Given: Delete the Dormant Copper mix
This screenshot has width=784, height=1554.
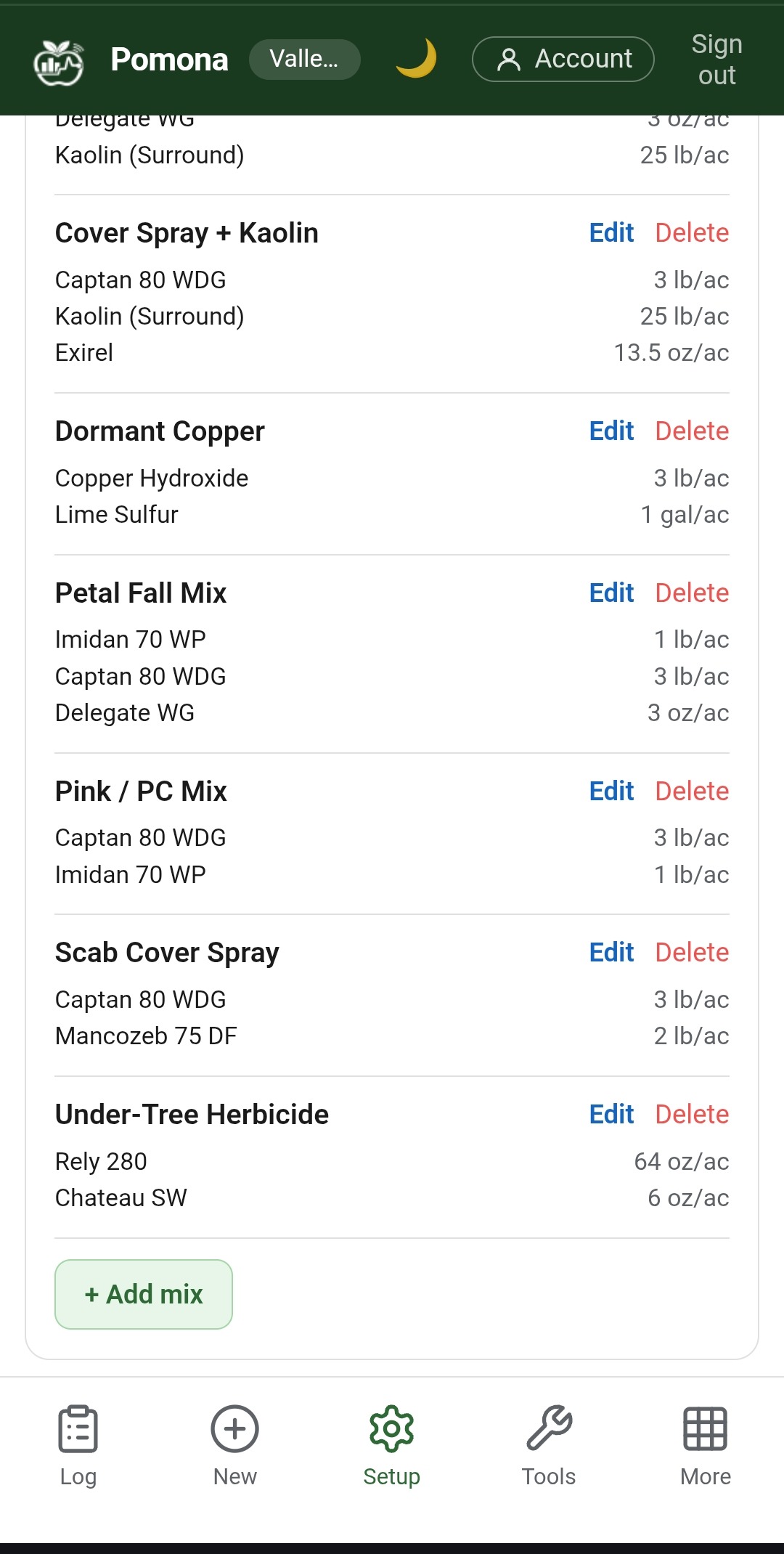Looking at the screenshot, I should tap(692, 431).
